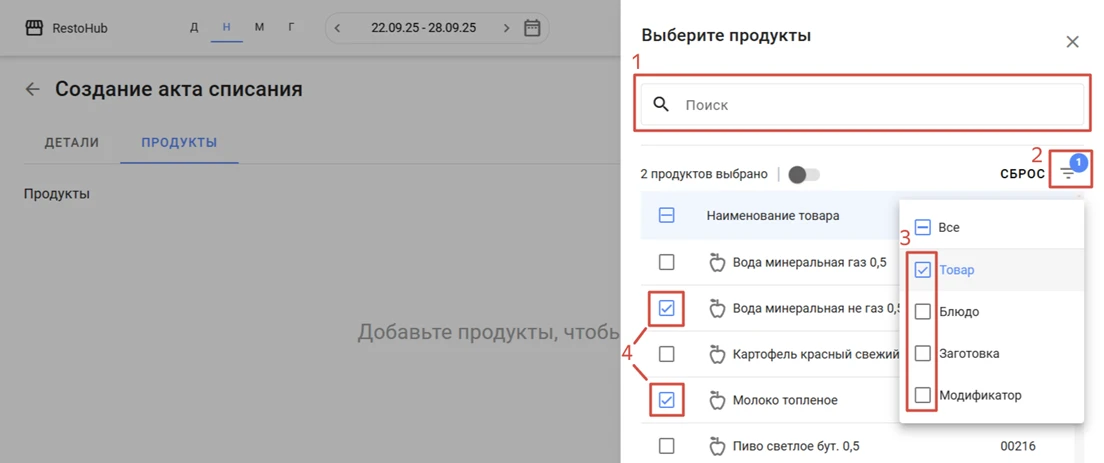The image size is (1104, 463).
Task: Click the search magnifier icon
Action: (x=660, y=104)
